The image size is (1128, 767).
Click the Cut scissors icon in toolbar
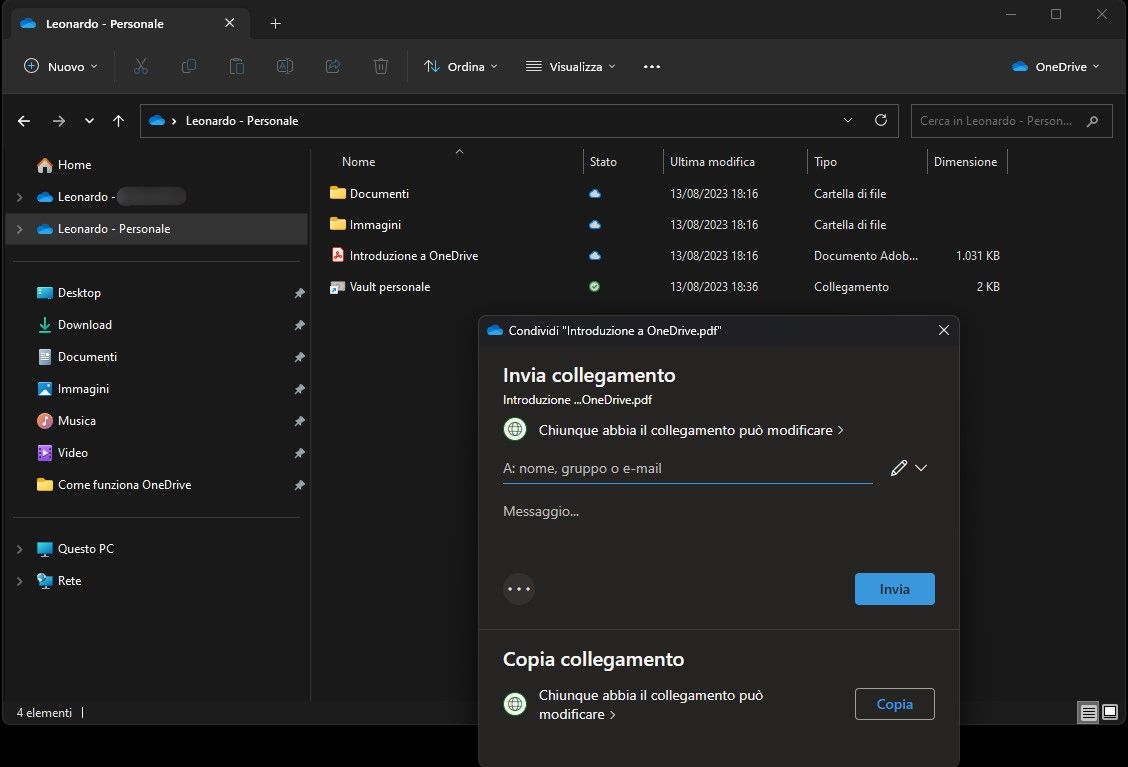coord(141,66)
